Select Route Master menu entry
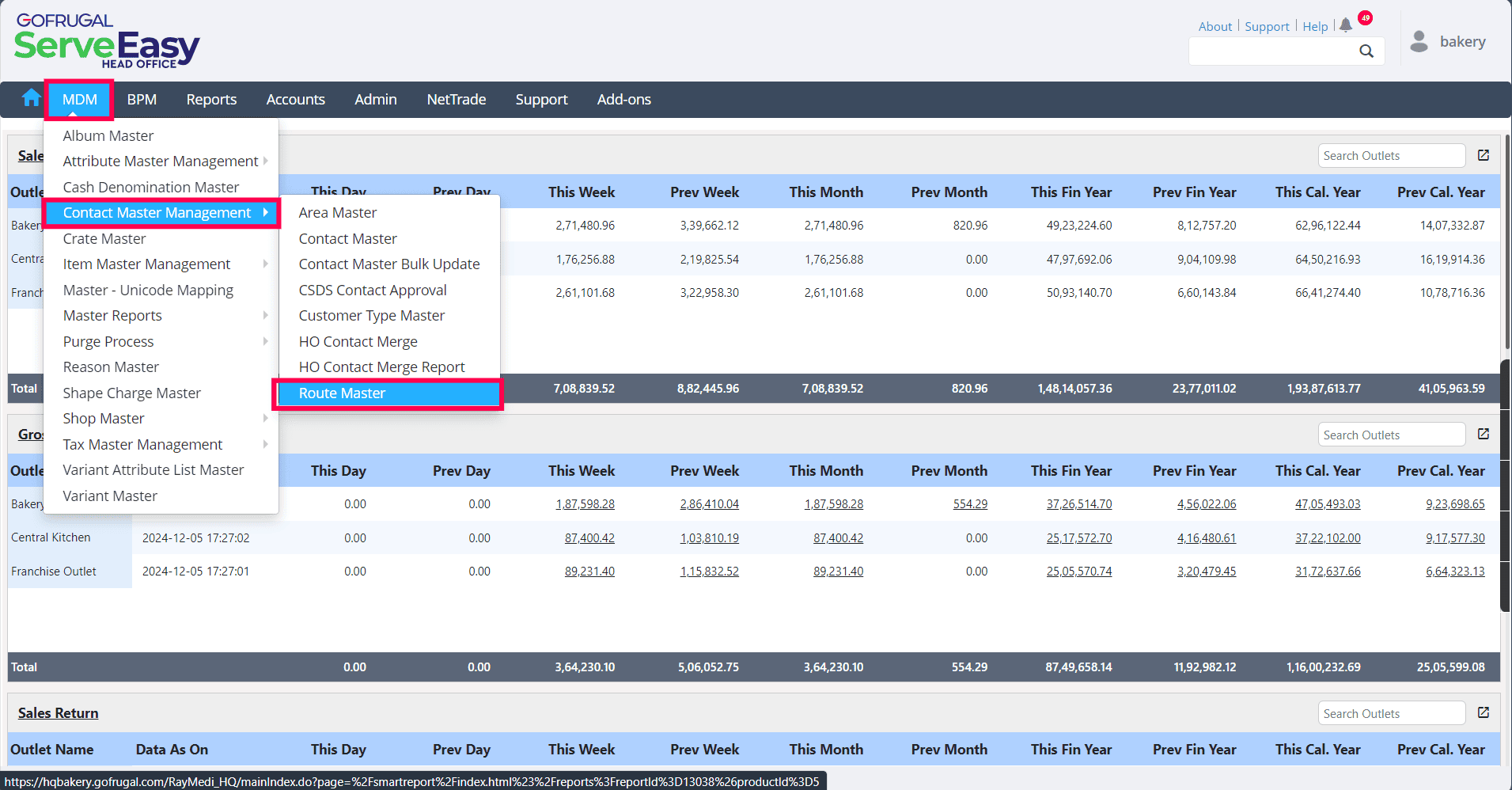Image resolution: width=1512 pixels, height=790 pixels. pos(342,393)
